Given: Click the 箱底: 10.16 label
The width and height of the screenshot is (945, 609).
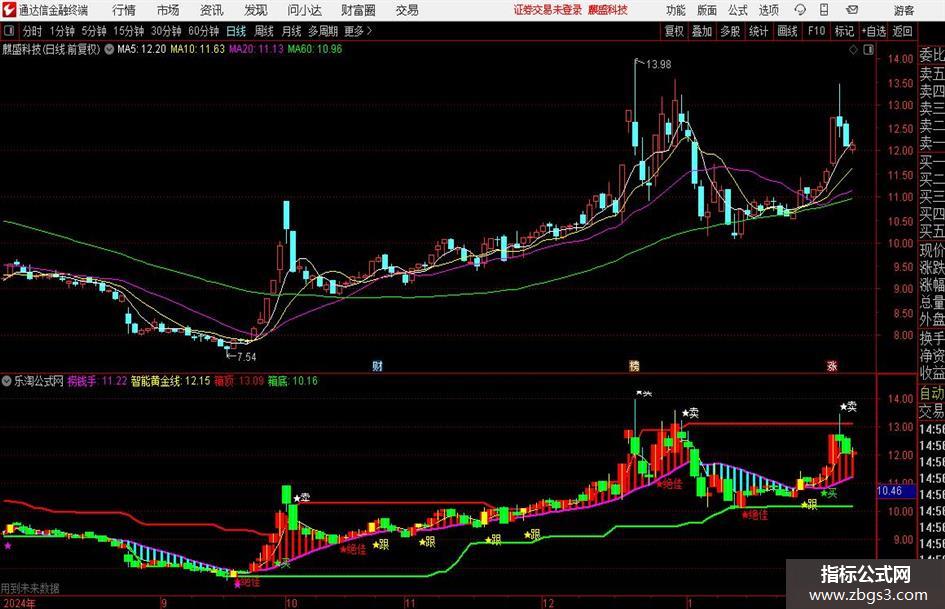Looking at the screenshot, I should pyautogui.click(x=293, y=381).
